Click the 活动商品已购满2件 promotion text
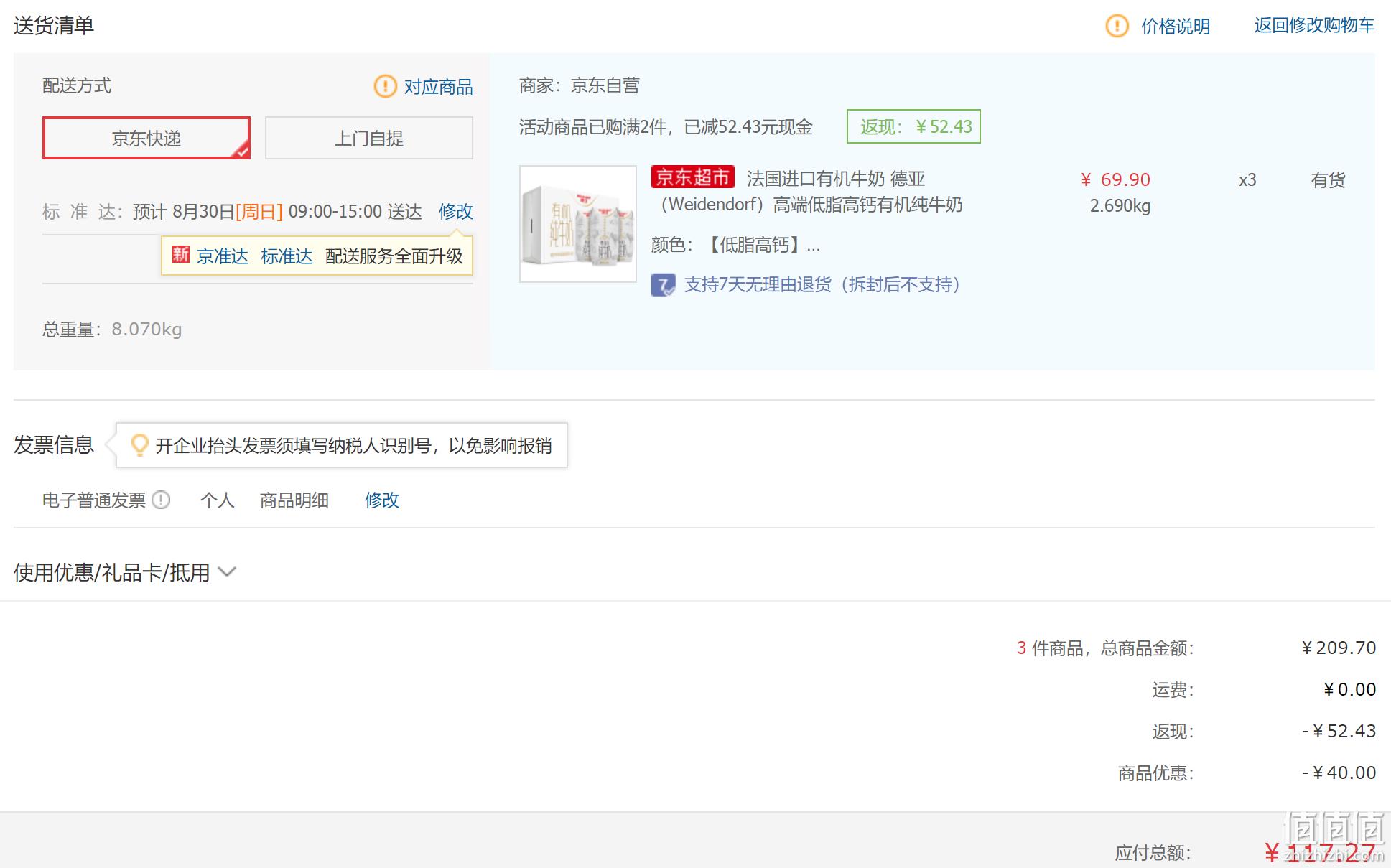Viewport: 1391px width, 868px height. [x=666, y=127]
